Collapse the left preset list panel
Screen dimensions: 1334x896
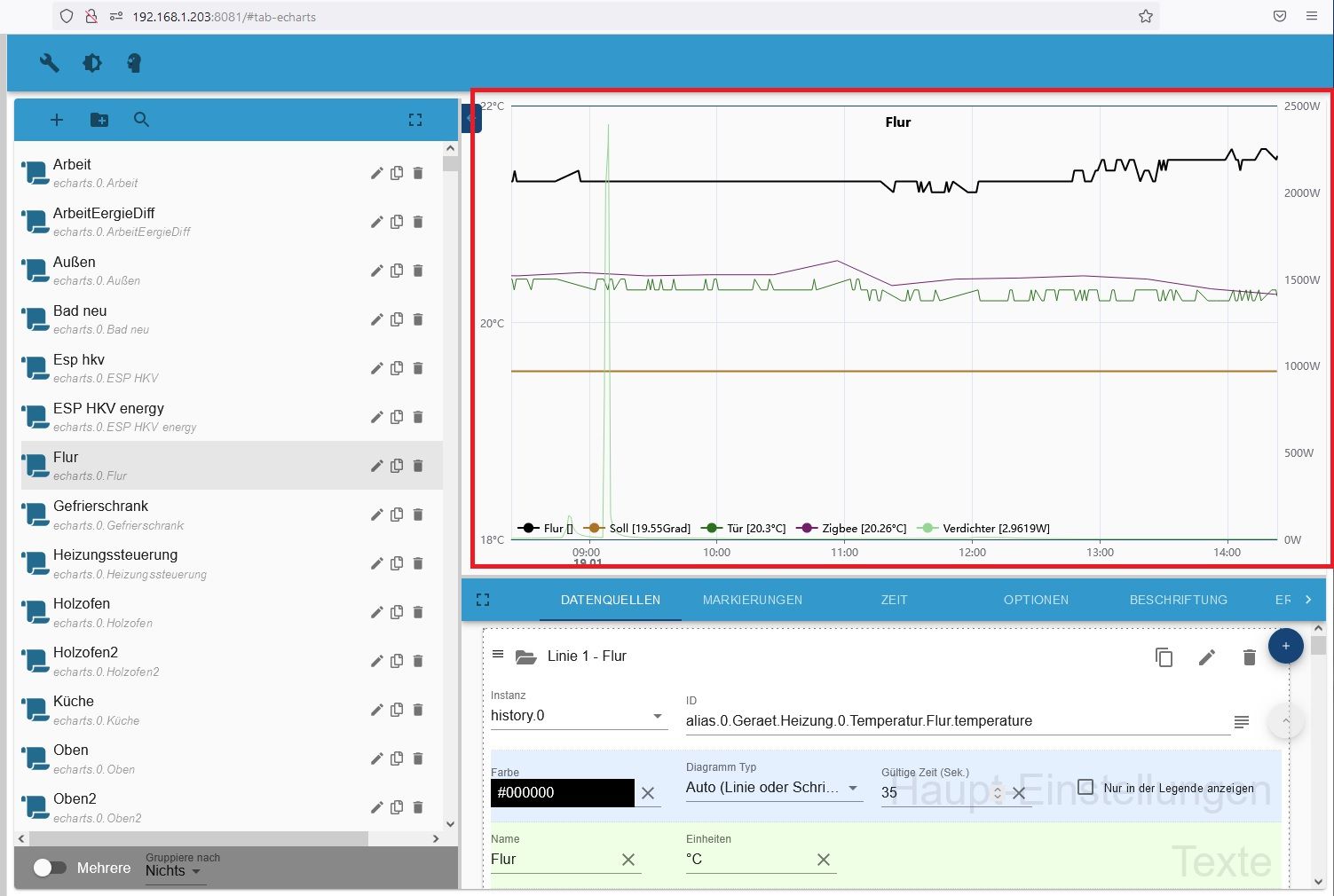471,118
